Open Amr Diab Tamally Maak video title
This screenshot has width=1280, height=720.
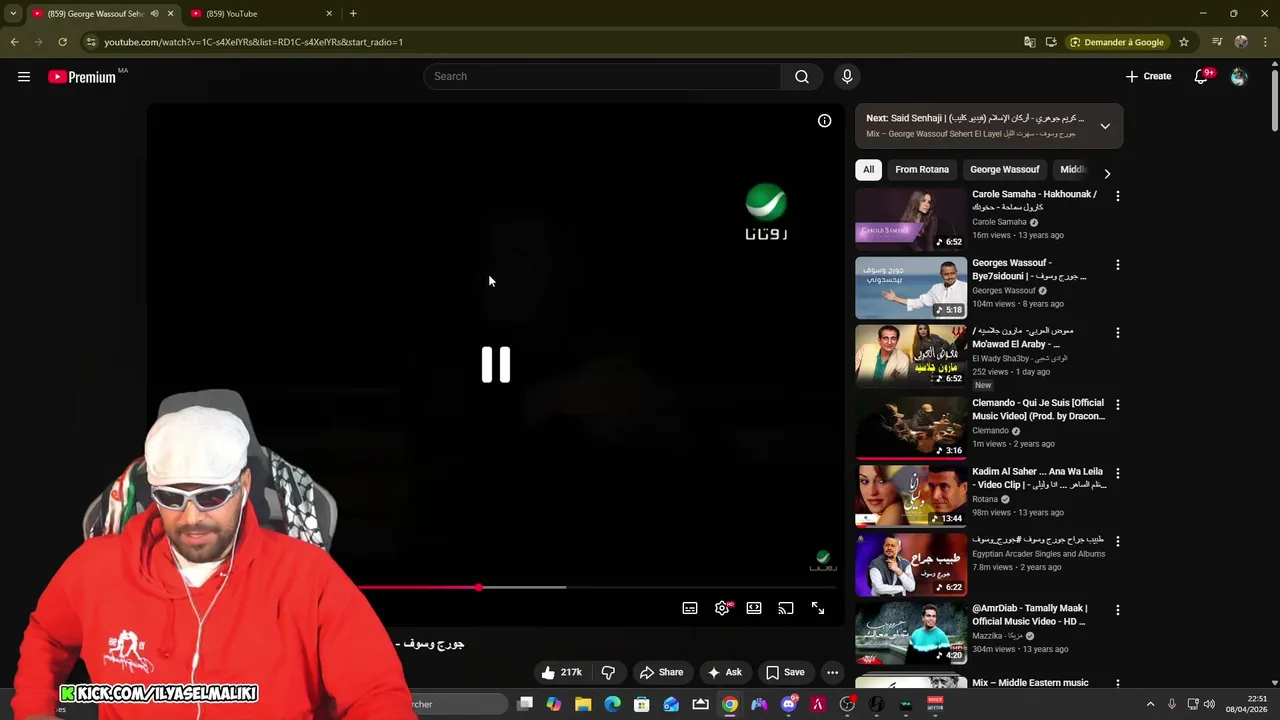(x=1029, y=615)
